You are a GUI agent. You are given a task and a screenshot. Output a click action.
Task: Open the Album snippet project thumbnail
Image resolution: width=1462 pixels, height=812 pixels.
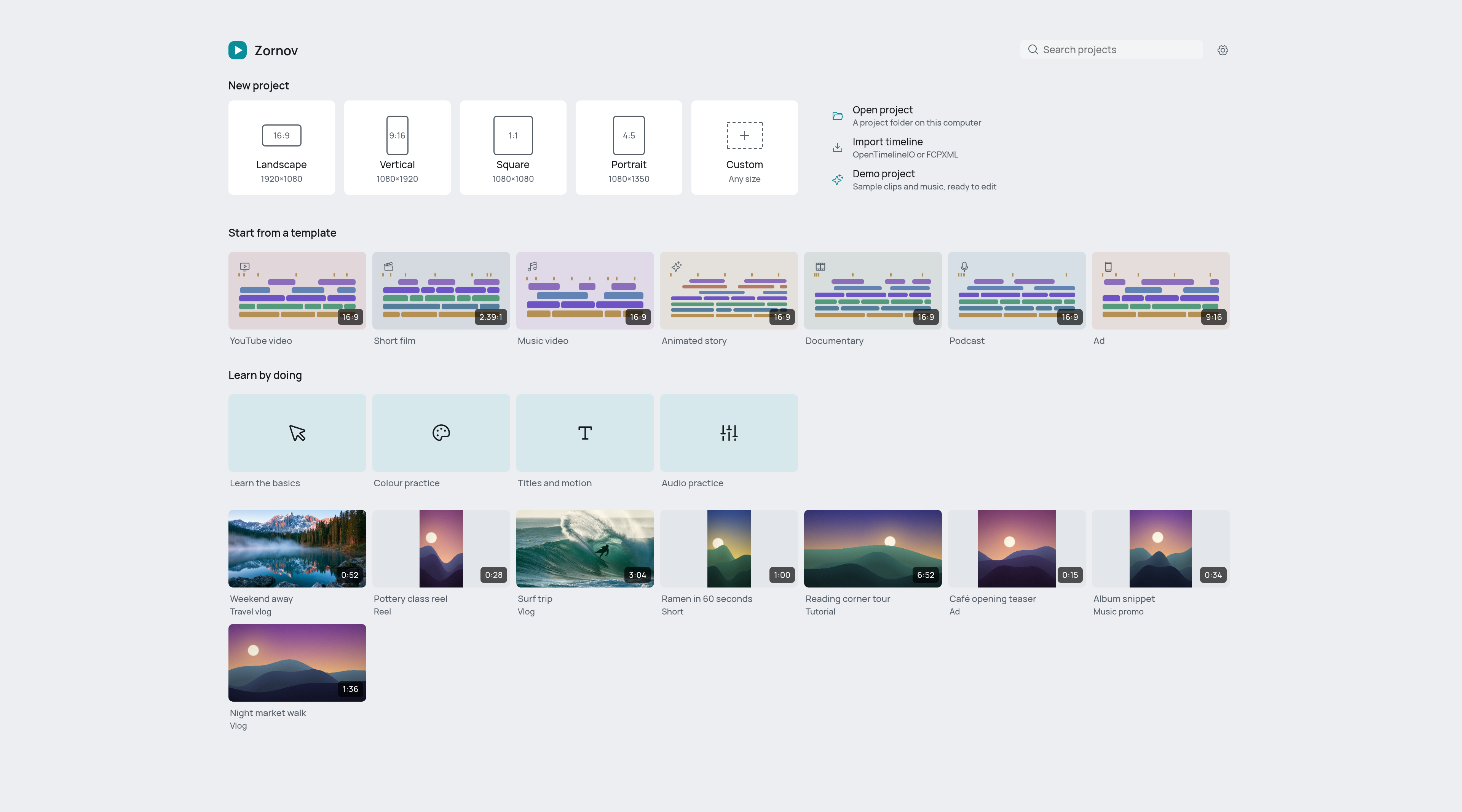1160,548
